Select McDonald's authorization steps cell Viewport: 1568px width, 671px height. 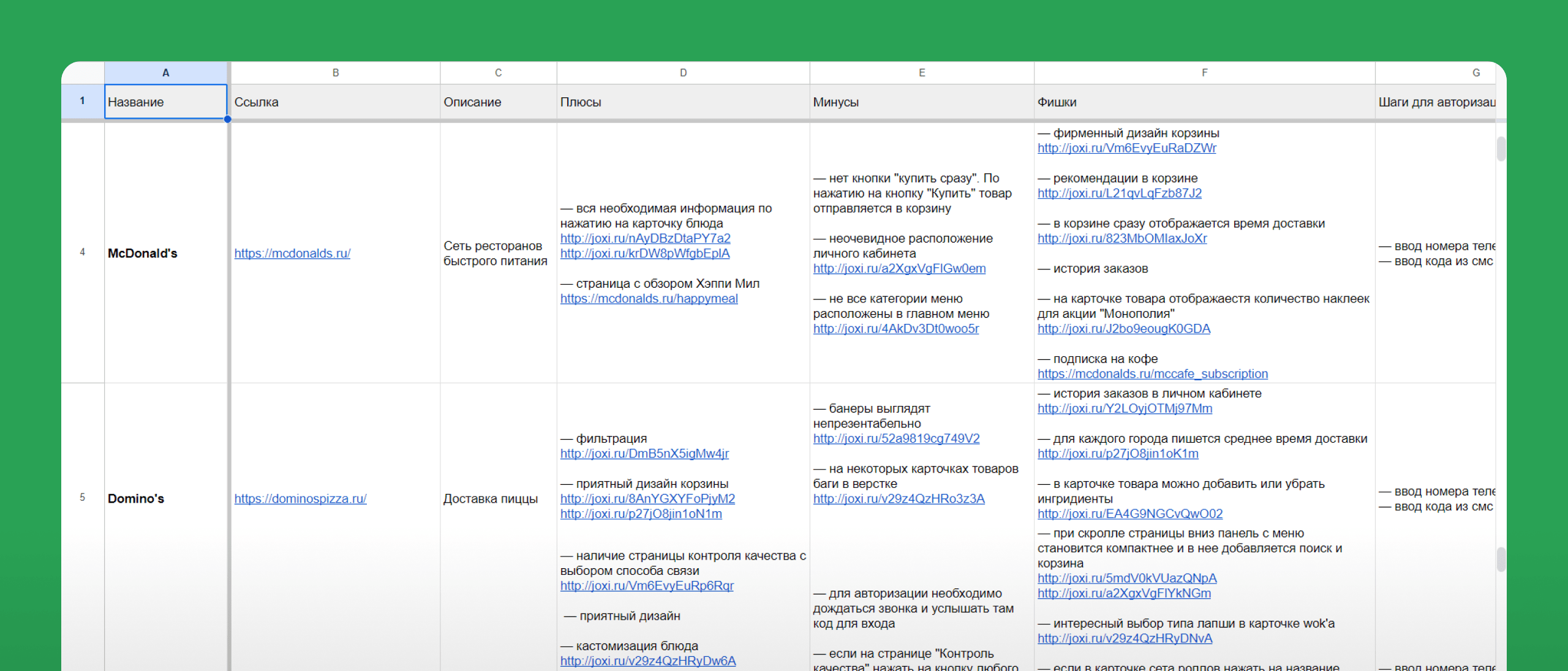point(1435,253)
